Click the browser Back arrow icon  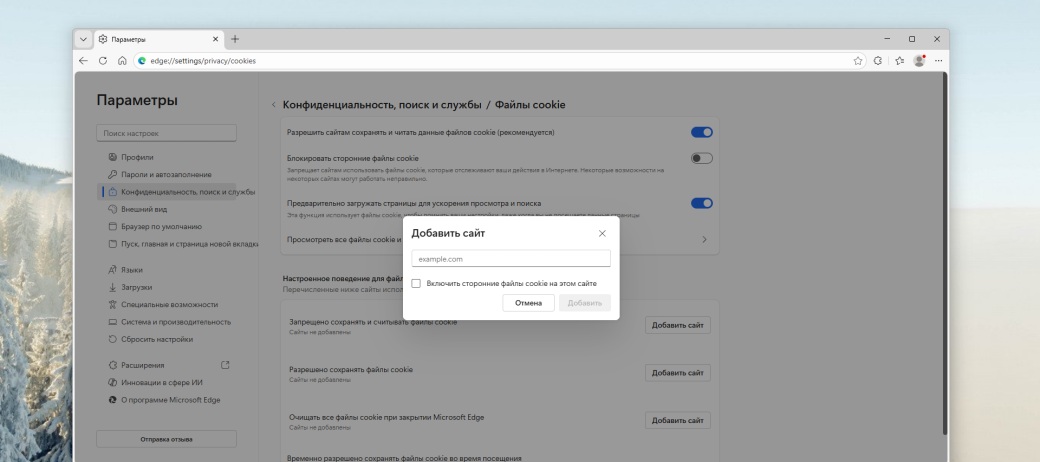tap(84, 60)
